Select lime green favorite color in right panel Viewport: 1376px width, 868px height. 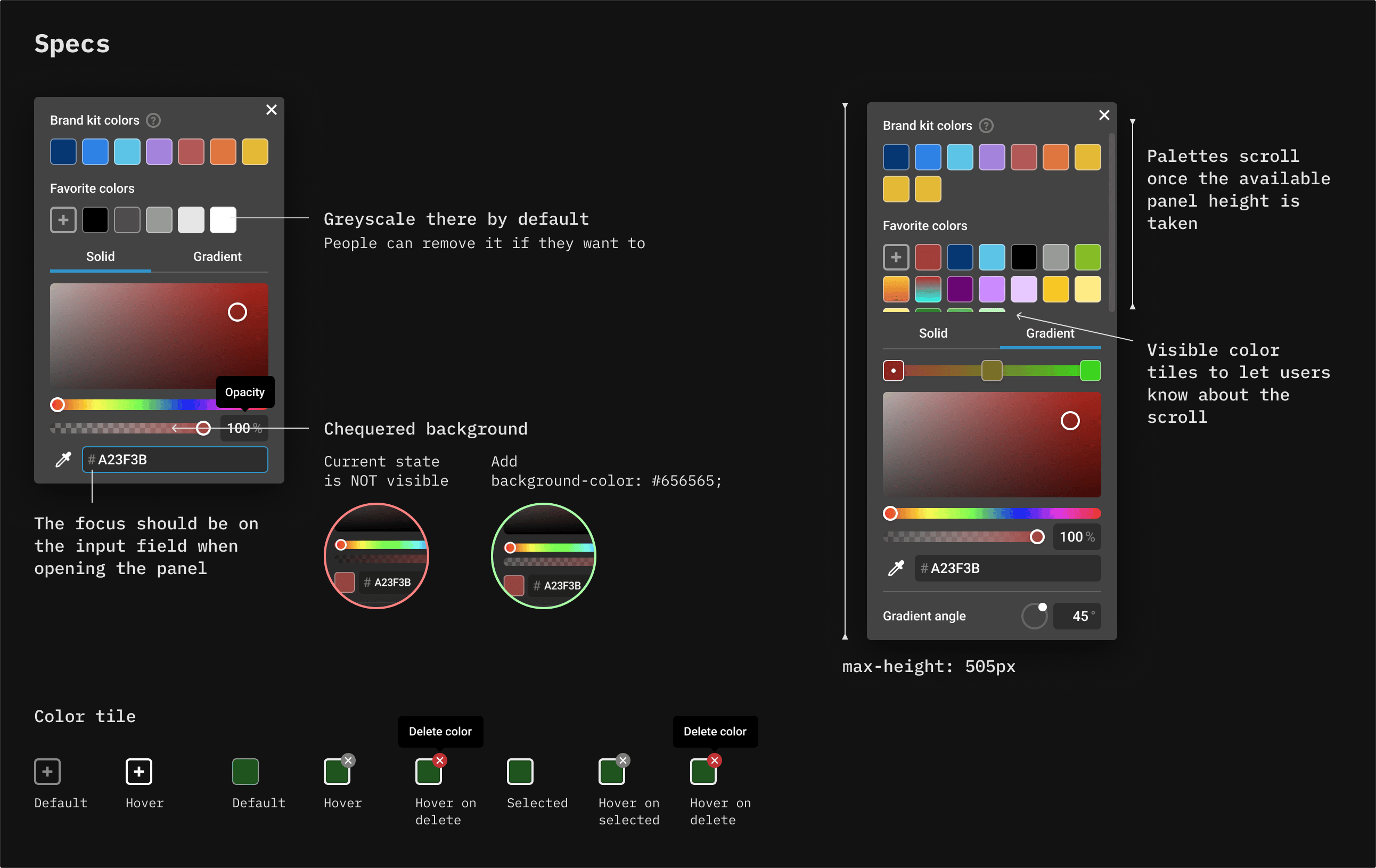(x=1088, y=257)
